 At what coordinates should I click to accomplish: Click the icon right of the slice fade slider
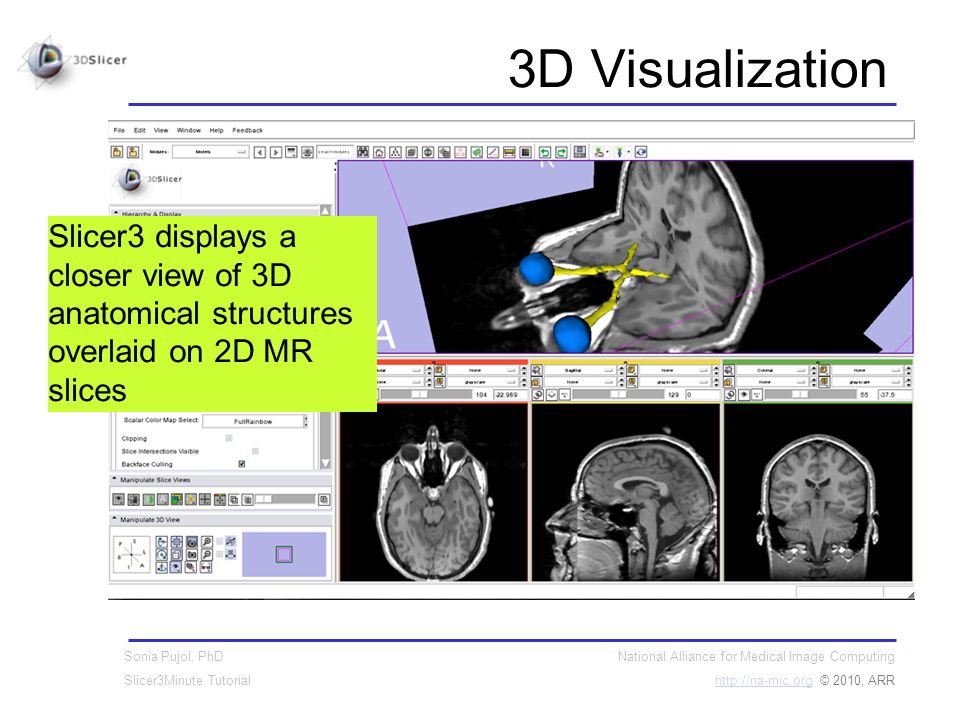coord(324,500)
